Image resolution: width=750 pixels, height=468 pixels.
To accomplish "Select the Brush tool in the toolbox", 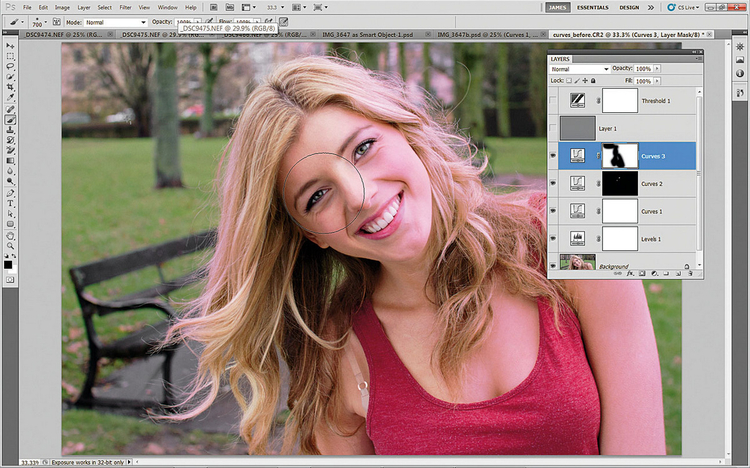I will [x=10, y=120].
